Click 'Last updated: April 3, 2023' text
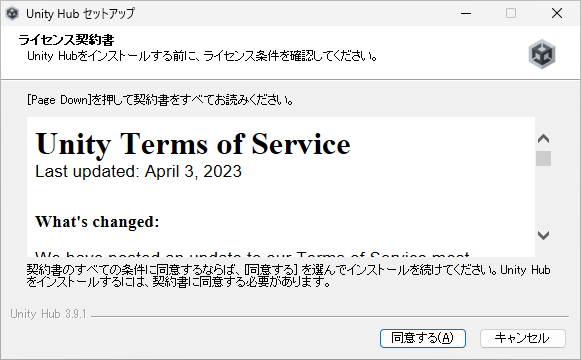The width and height of the screenshot is (581, 360). coord(138,171)
